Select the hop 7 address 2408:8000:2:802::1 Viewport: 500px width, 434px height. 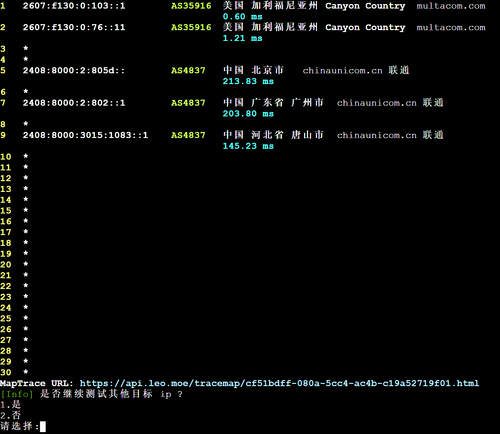(74, 103)
